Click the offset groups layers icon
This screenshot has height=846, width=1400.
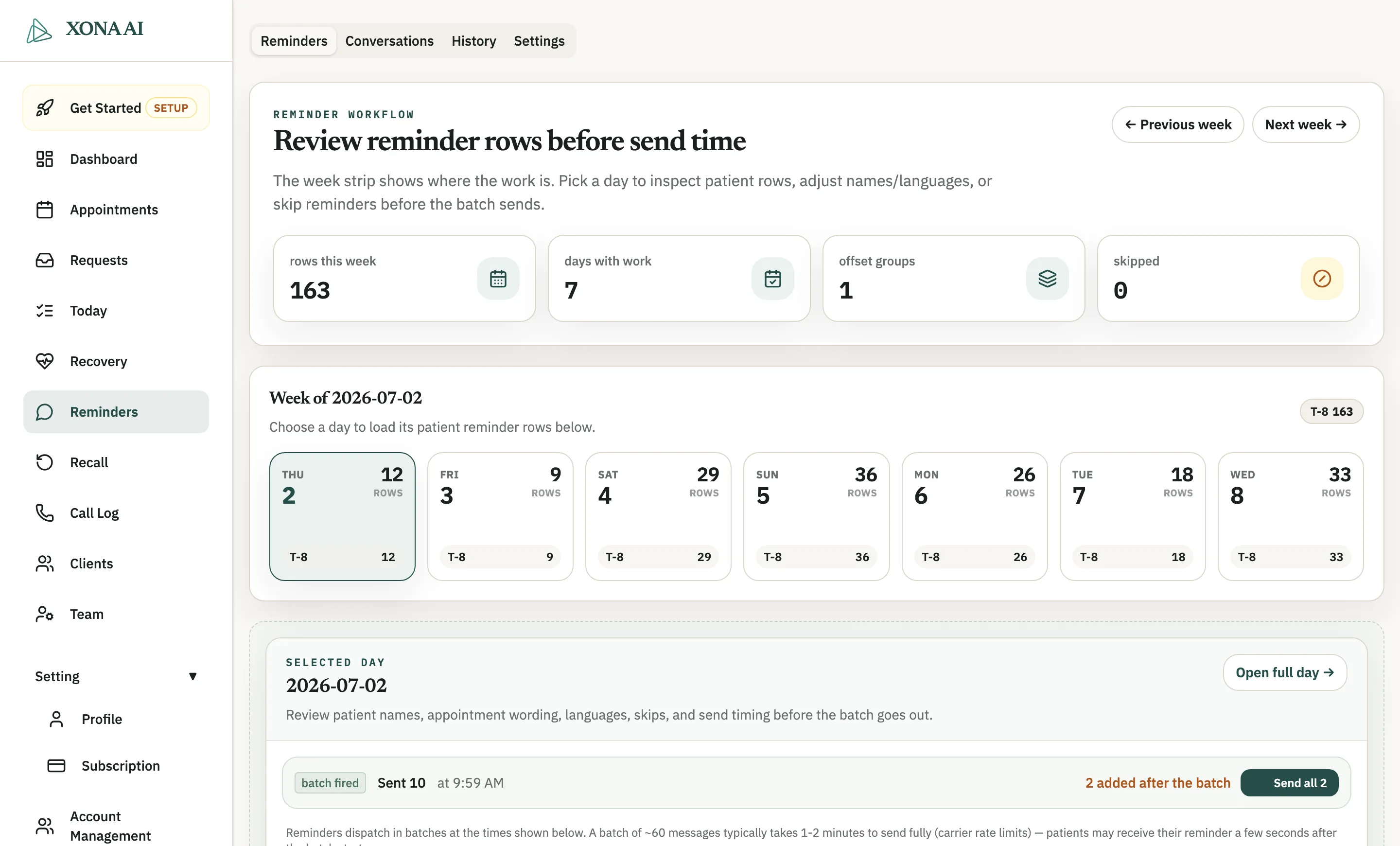coord(1047,279)
